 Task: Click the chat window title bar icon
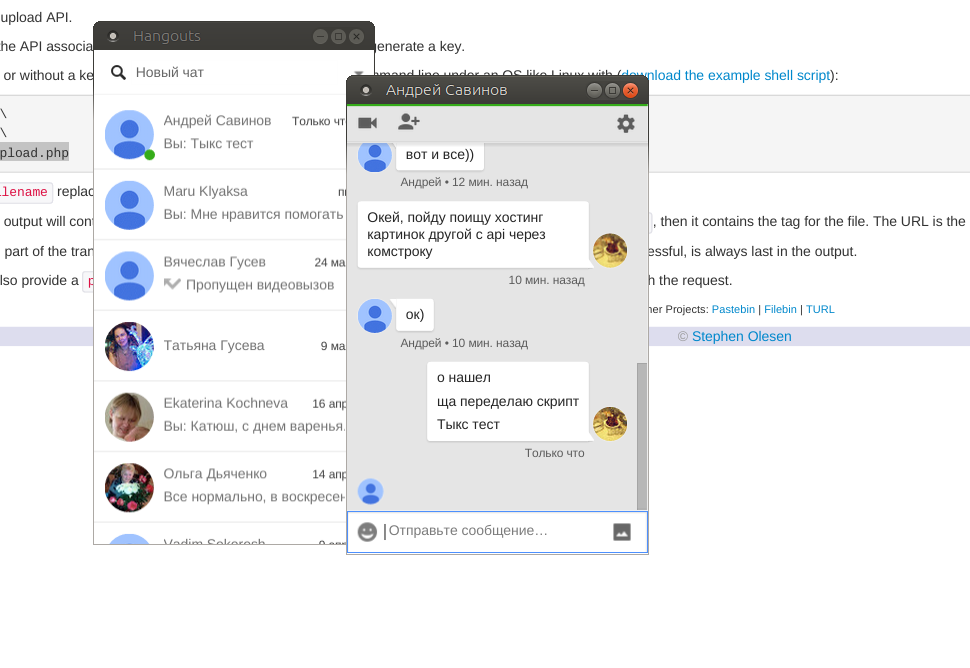[366, 90]
